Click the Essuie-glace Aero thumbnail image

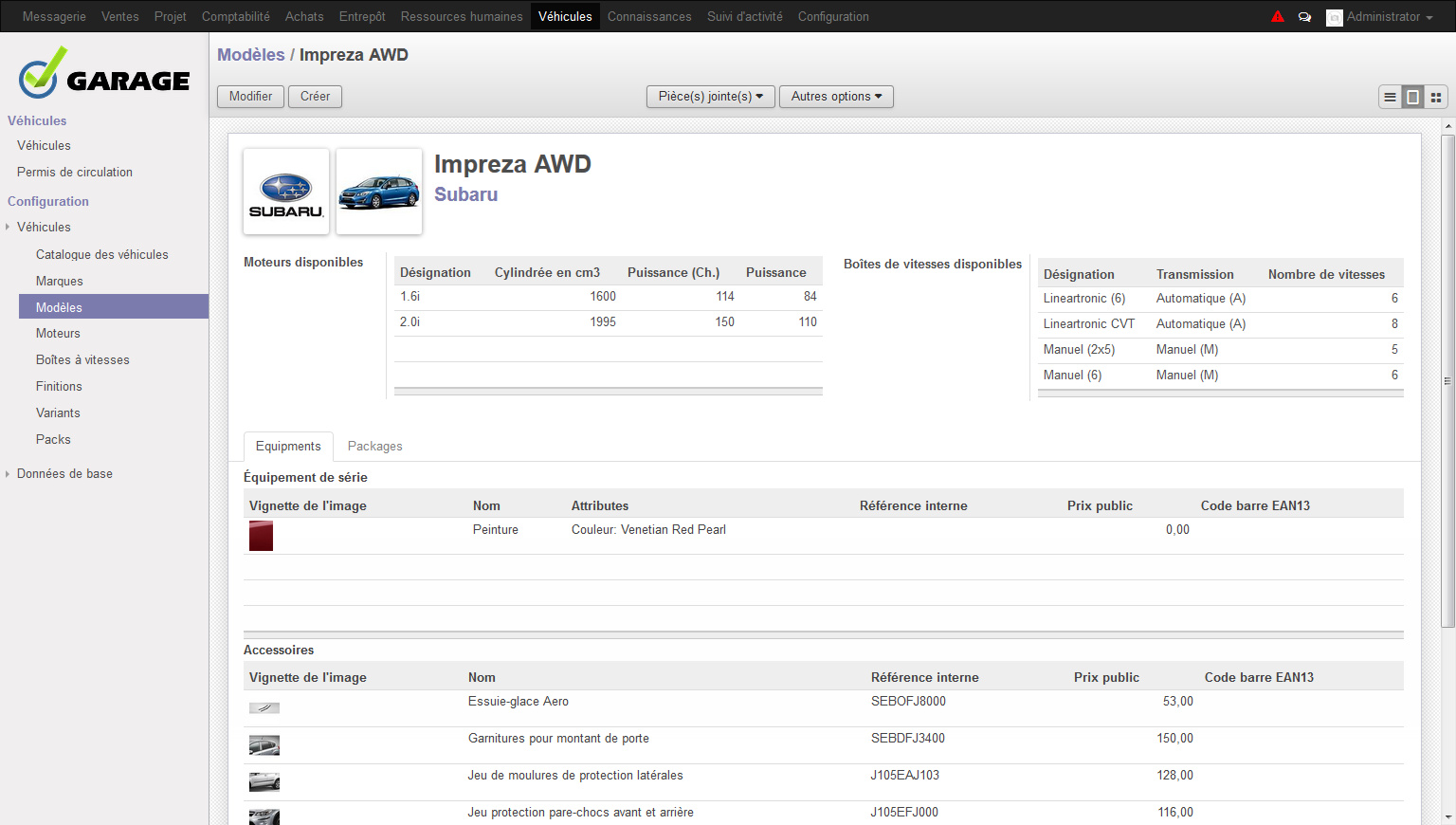[x=264, y=707]
